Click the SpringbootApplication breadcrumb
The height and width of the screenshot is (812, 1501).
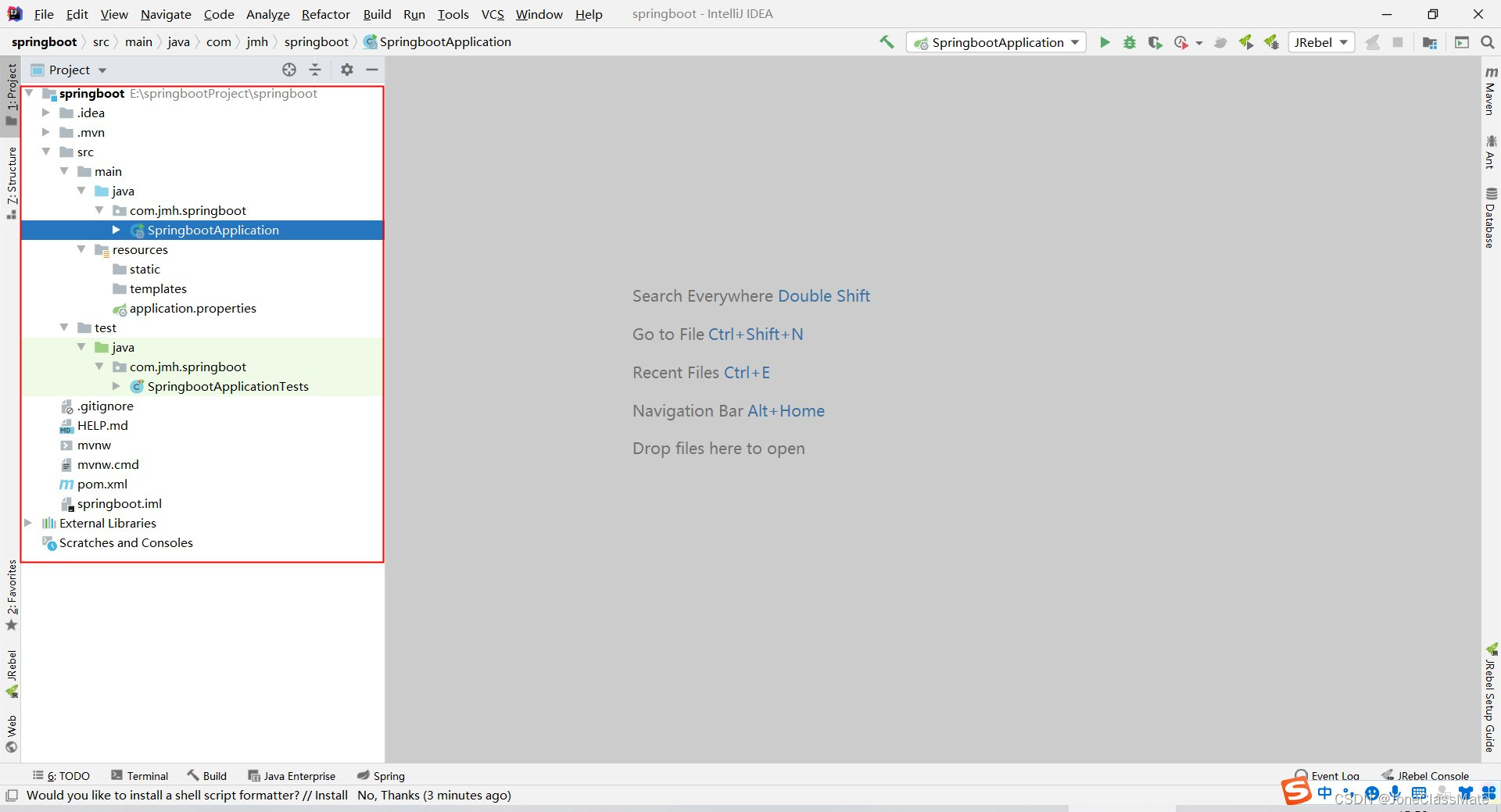(x=437, y=42)
